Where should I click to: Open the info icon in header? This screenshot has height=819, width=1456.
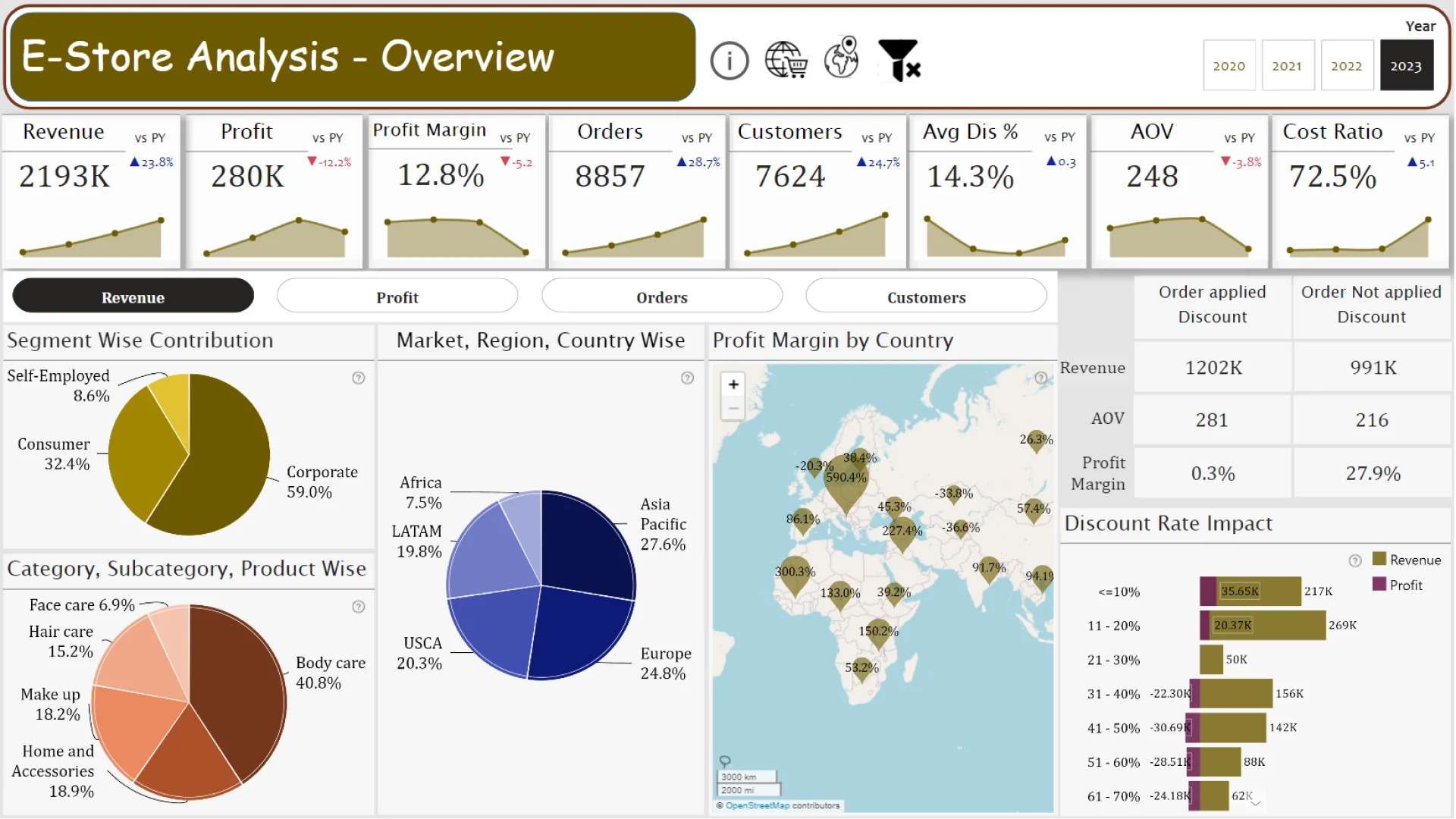pos(729,61)
